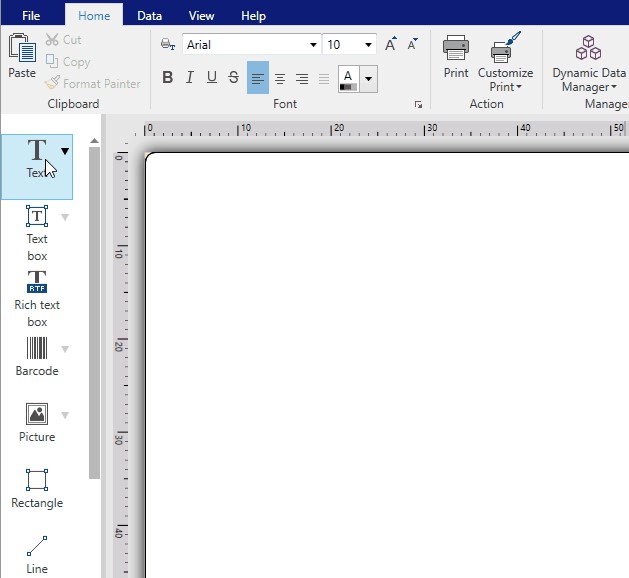Select the Barcode tool
Viewport: 629px width, 578px height.
click(37, 356)
